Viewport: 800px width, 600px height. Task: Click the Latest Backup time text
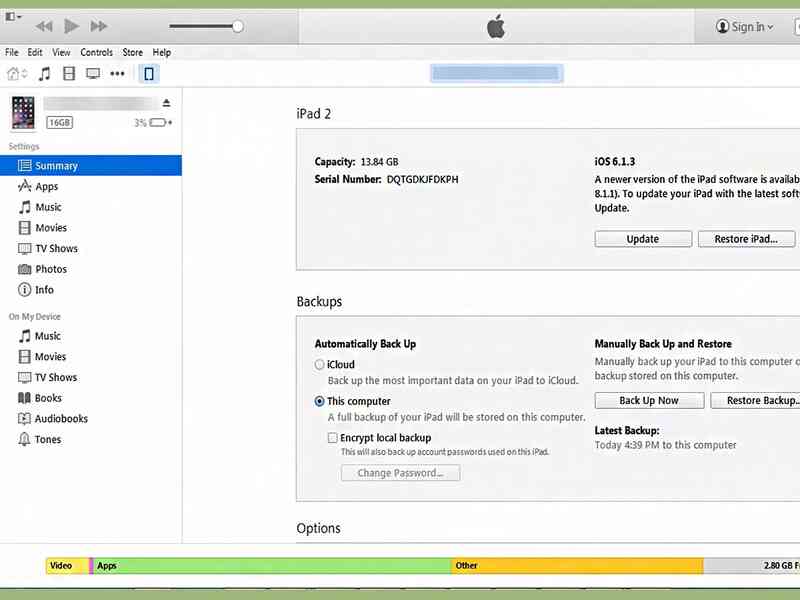coord(665,445)
